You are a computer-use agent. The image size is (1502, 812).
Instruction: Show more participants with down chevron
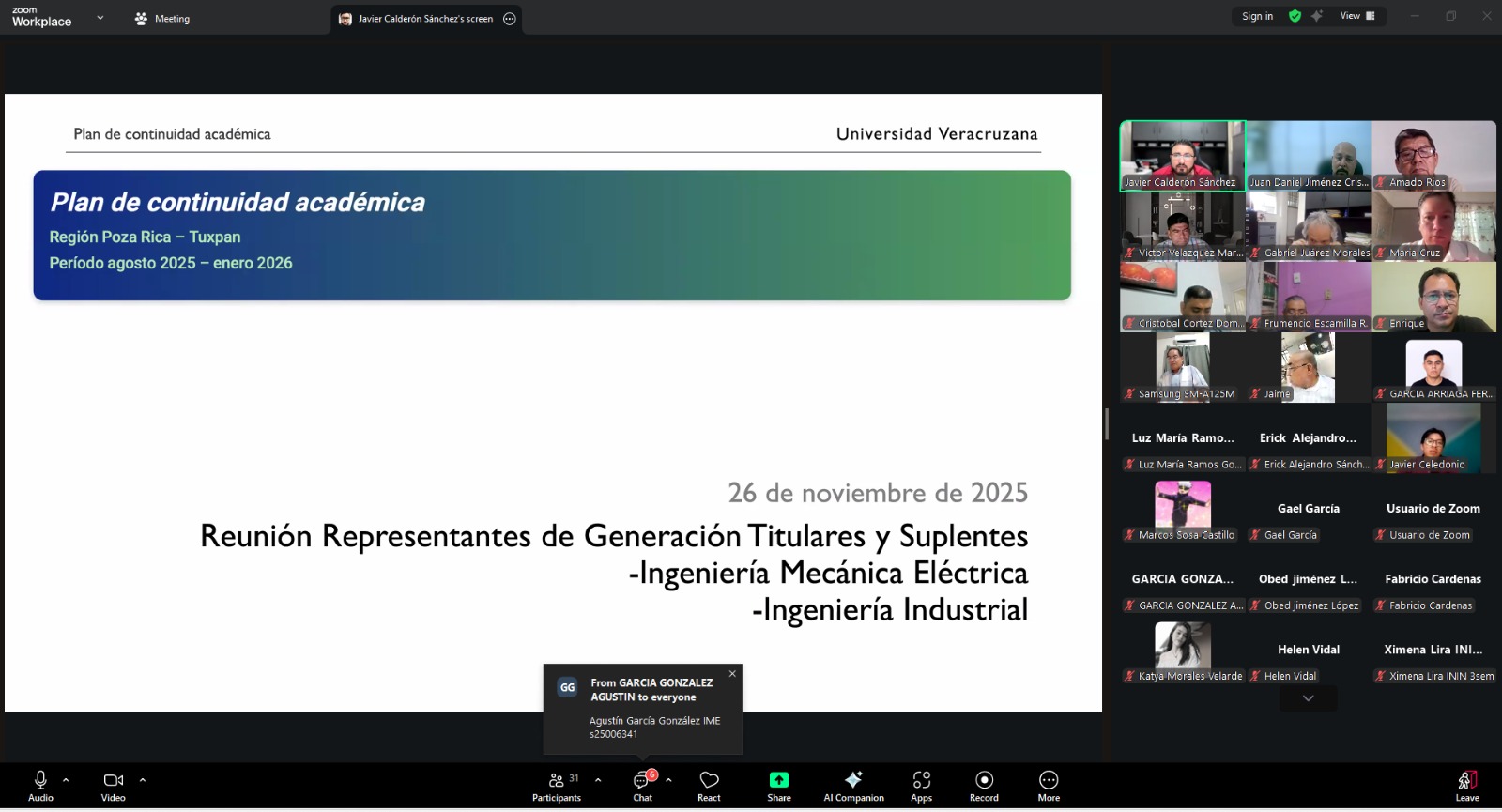1308,698
